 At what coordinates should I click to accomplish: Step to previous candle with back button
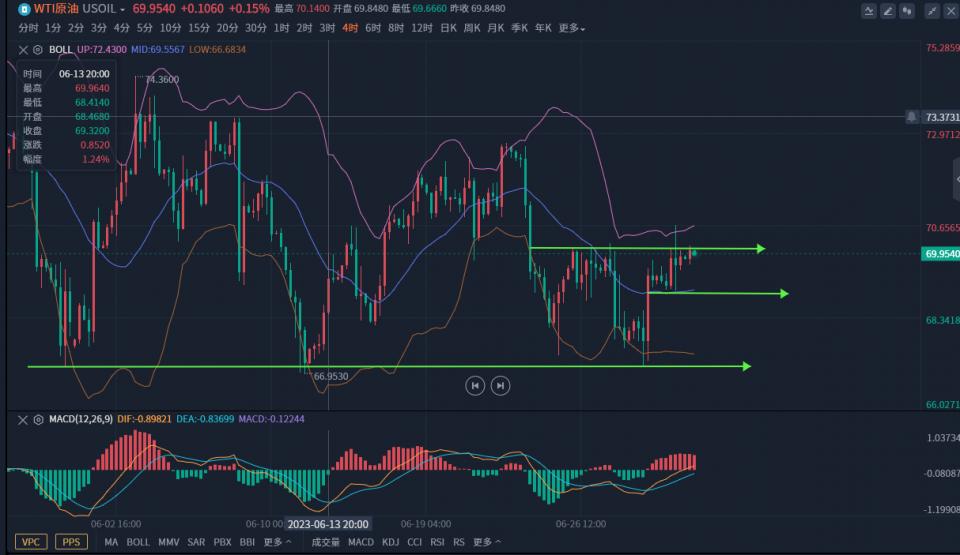coord(475,385)
